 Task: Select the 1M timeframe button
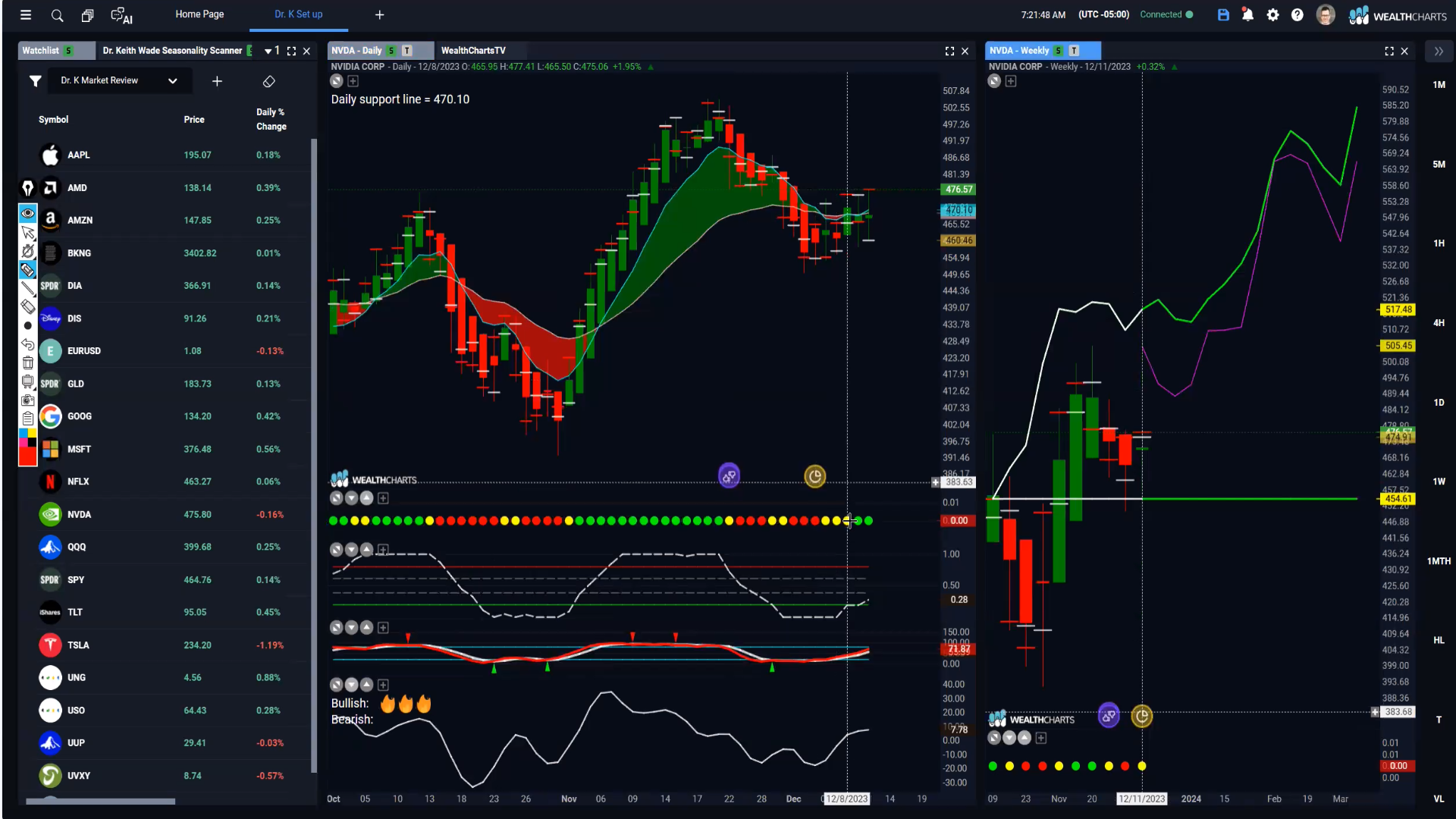1439,85
